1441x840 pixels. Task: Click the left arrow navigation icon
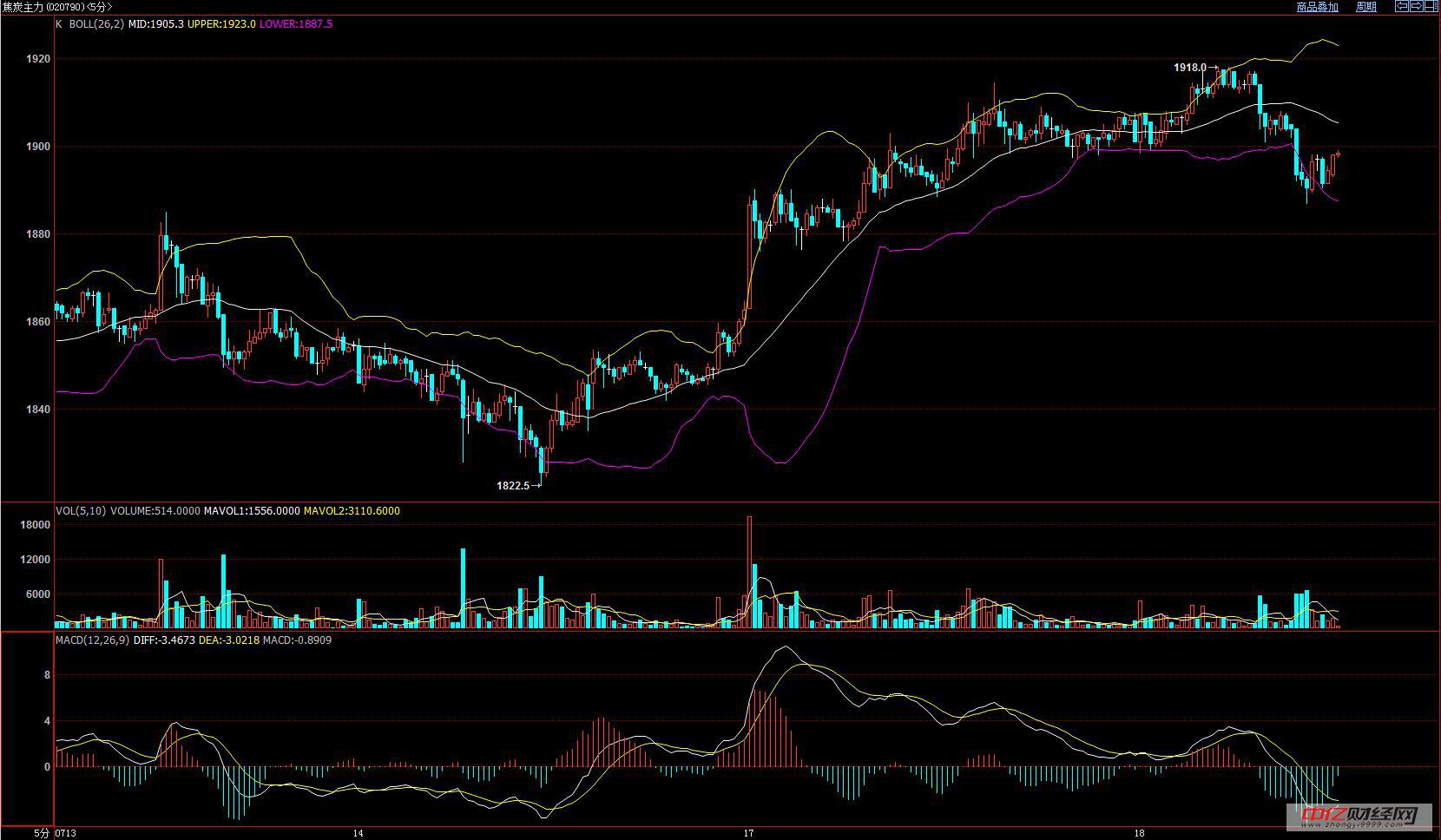[x=1402, y=6]
